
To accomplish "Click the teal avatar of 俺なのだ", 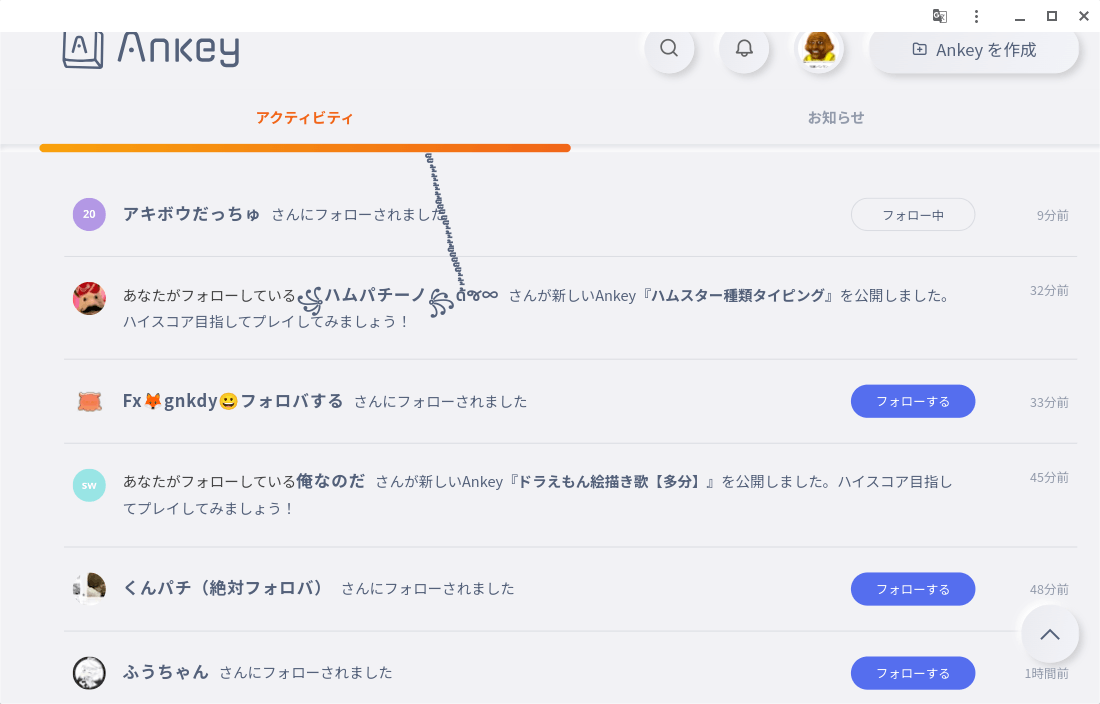I will tap(89, 485).
